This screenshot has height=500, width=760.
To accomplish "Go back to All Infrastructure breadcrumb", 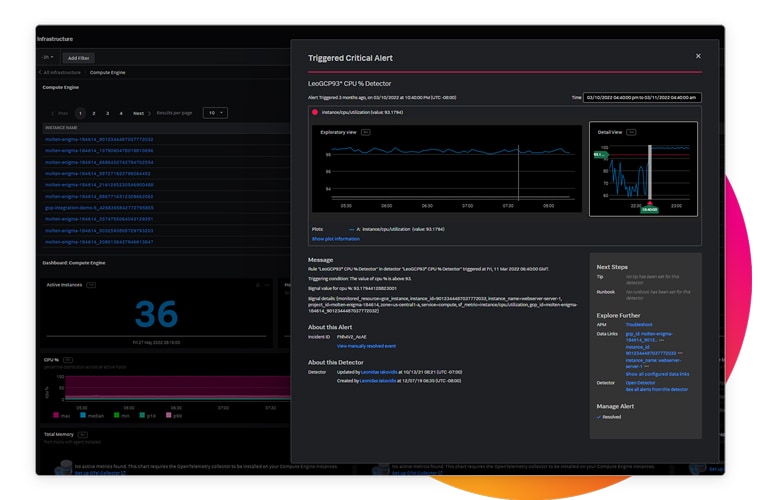I will click(62, 72).
